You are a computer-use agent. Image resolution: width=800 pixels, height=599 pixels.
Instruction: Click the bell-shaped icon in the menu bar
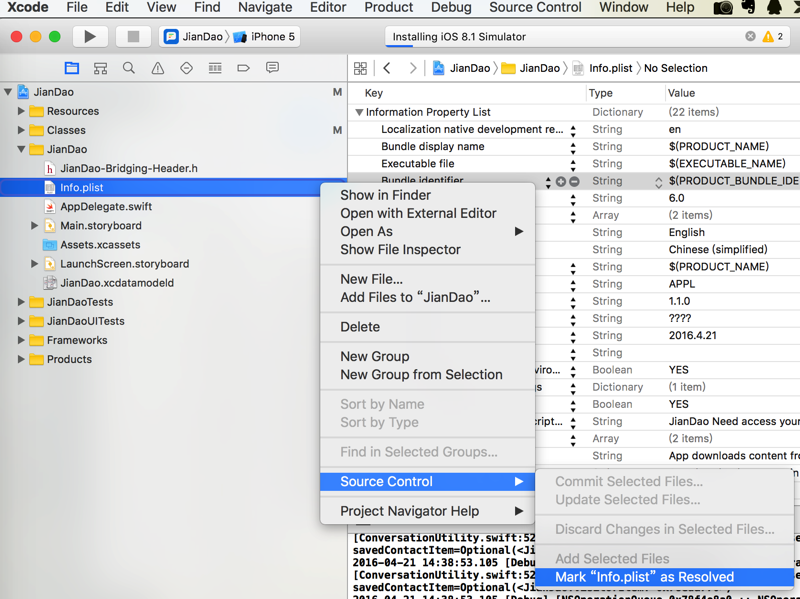tap(774, 7)
